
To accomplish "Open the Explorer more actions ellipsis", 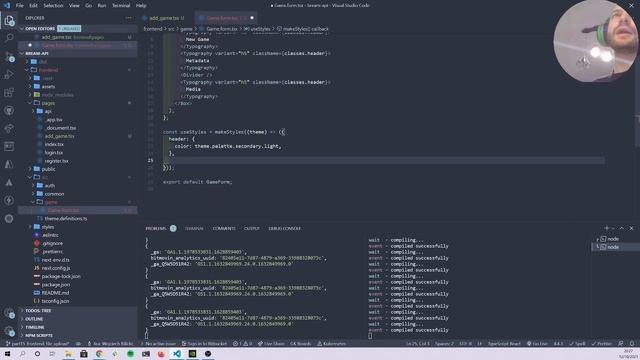I will pyautogui.click(x=129, y=18).
